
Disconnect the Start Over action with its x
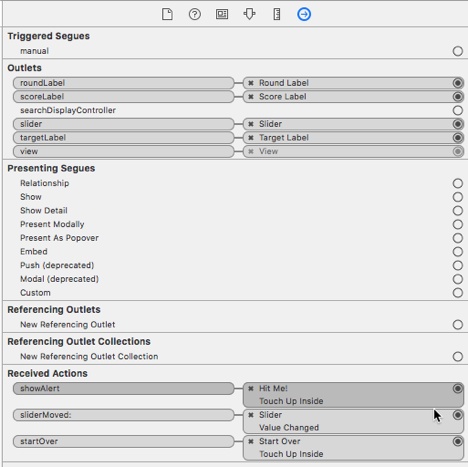tap(251, 441)
